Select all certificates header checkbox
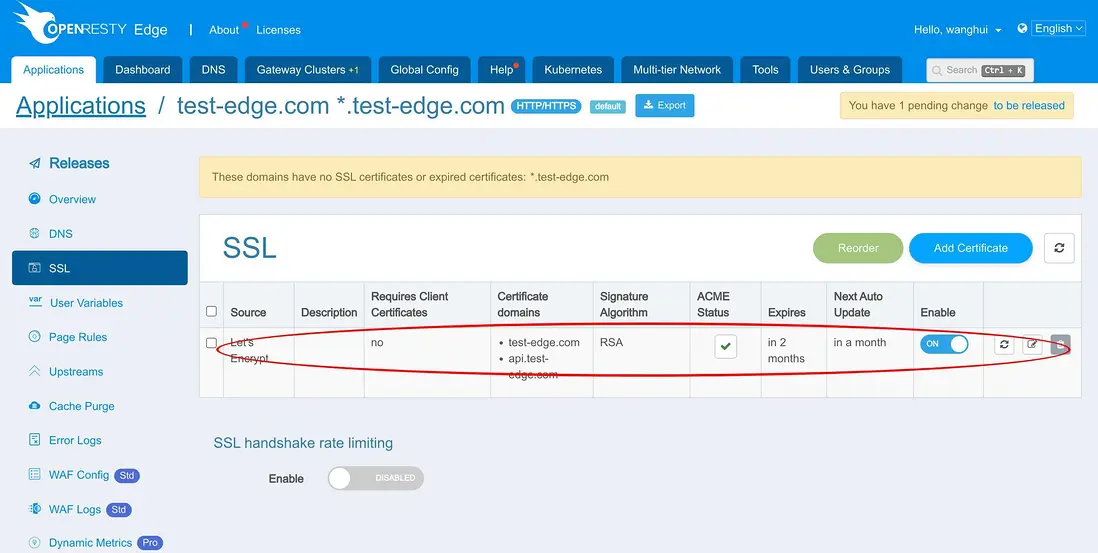This screenshot has height=553, width=1098. [211, 311]
